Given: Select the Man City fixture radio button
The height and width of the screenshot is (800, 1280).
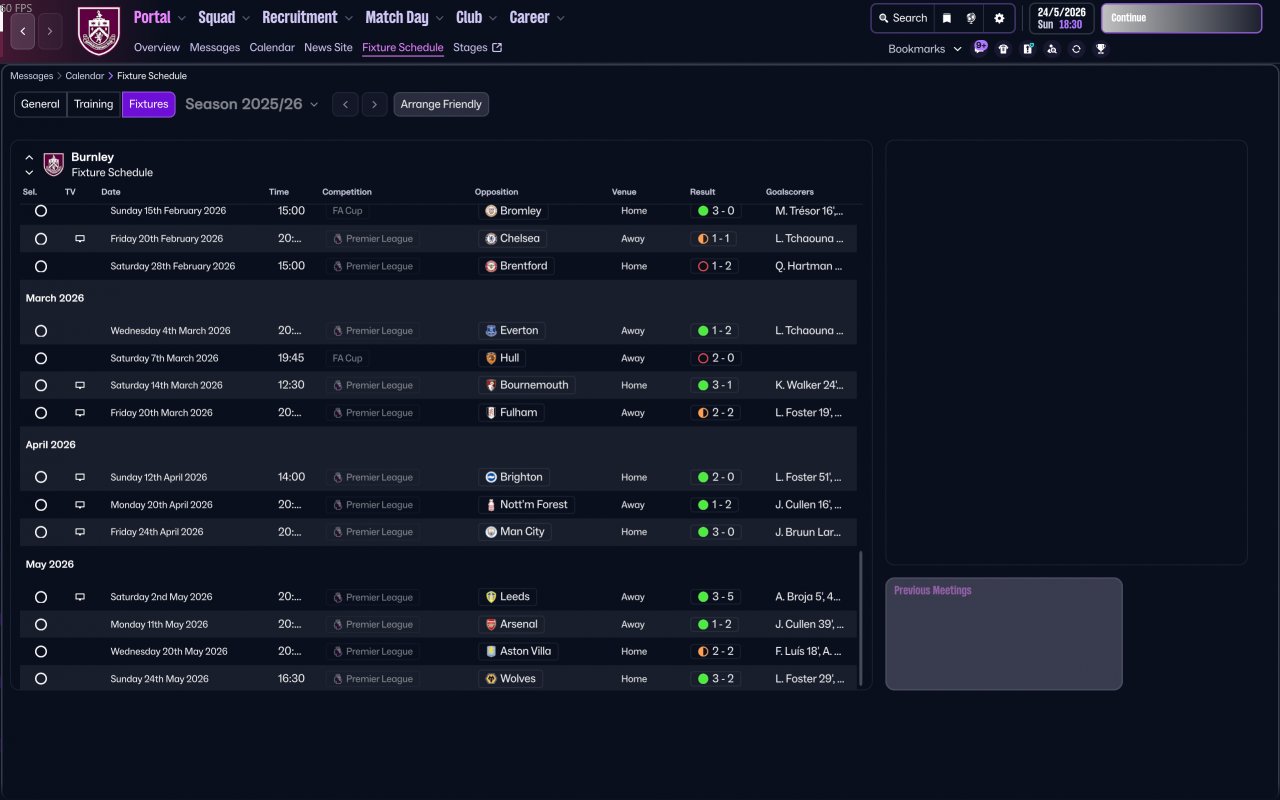Looking at the screenshot, I should 41,532.
